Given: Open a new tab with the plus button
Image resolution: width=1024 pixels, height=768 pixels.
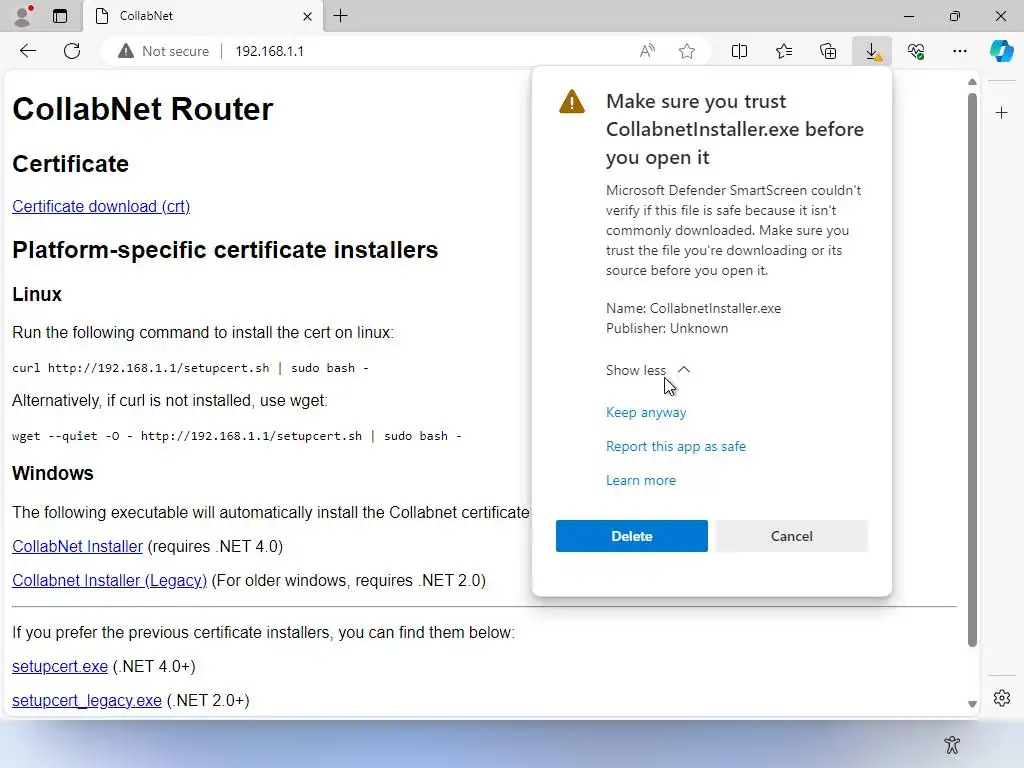Looking at the screenshot, I should [340, 16].
